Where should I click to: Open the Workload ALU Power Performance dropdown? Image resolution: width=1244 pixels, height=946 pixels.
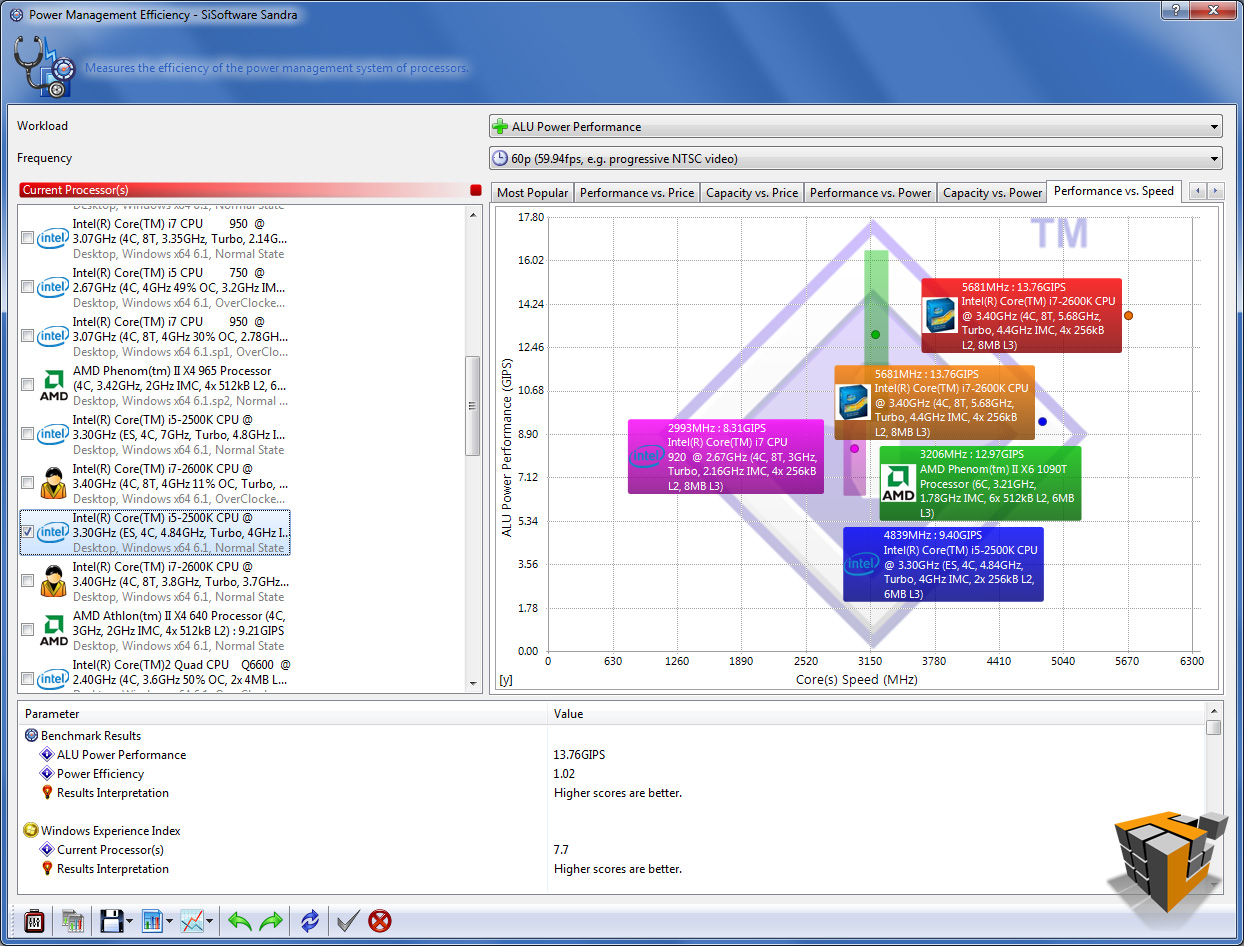pos(856,127)
